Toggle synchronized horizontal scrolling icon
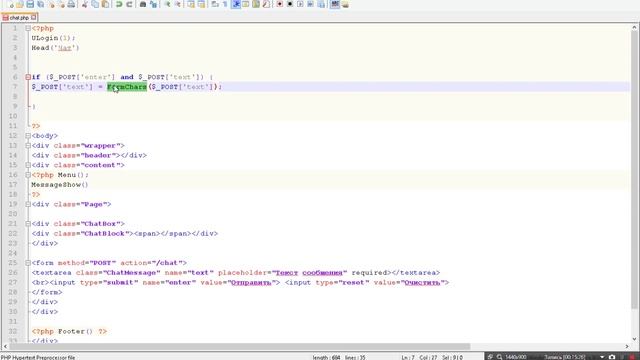 201,4
